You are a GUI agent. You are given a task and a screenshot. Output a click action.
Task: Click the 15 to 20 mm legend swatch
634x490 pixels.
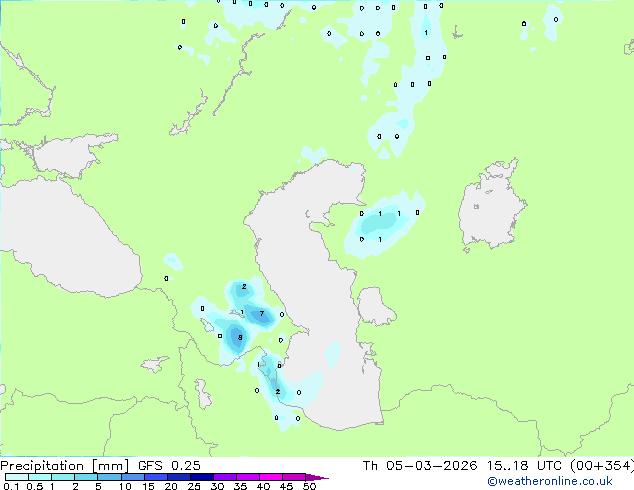[155, 477]
